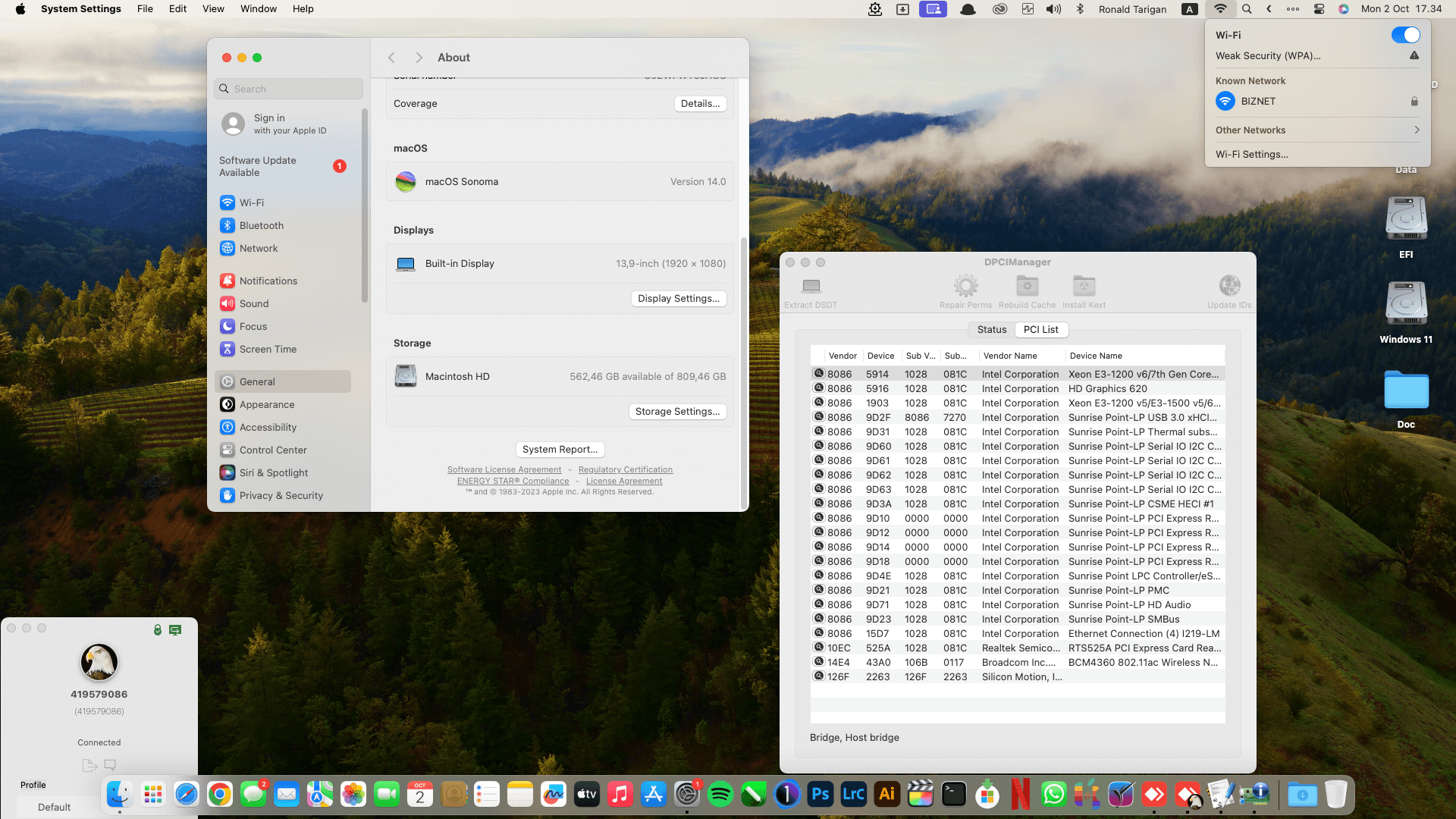Open Bluetooth in Settings sidebar
The width and height of the screenshot is (1456, 819).
(261, 225)
